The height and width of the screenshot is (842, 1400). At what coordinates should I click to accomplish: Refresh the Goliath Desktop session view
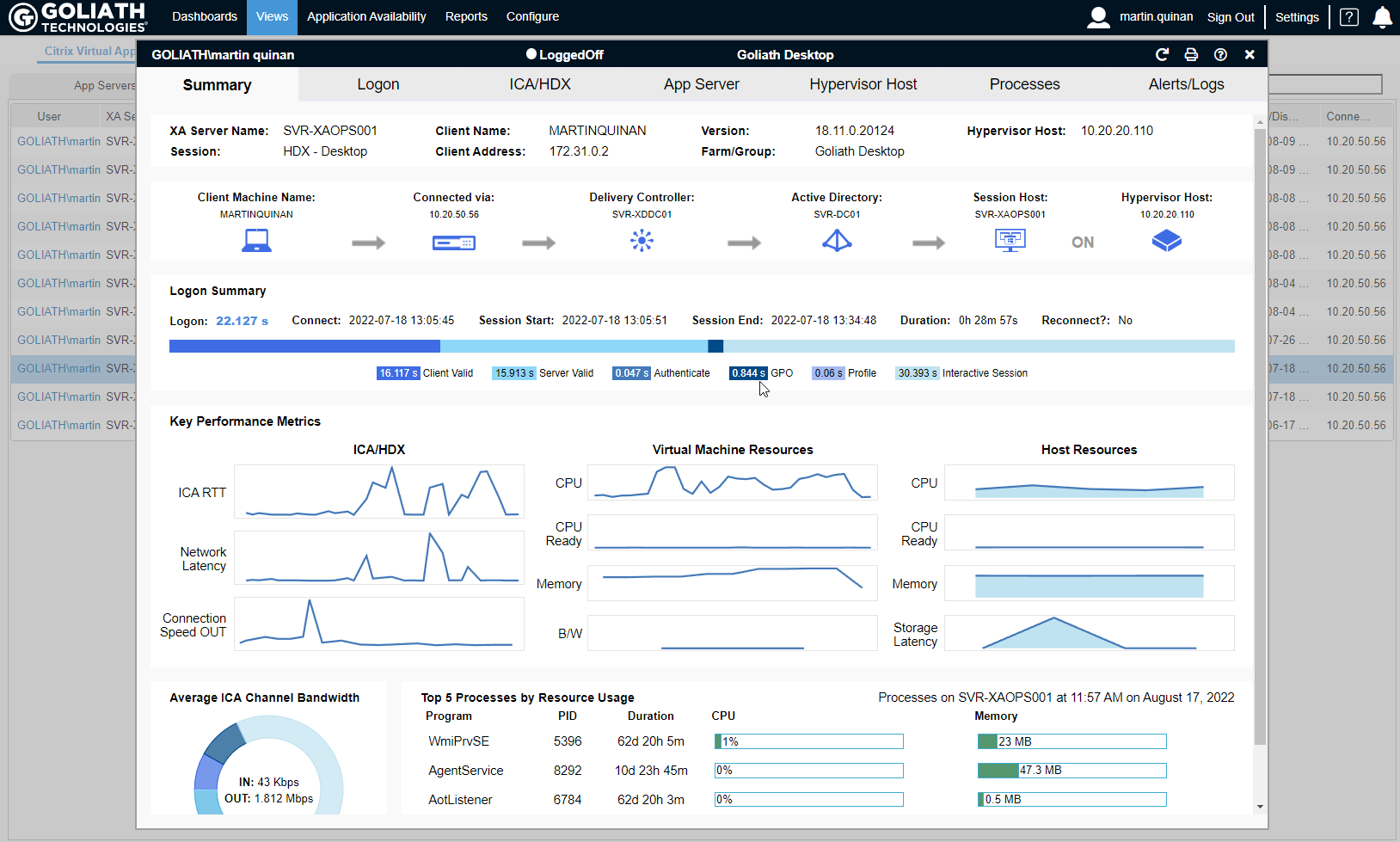(1162, 54)
